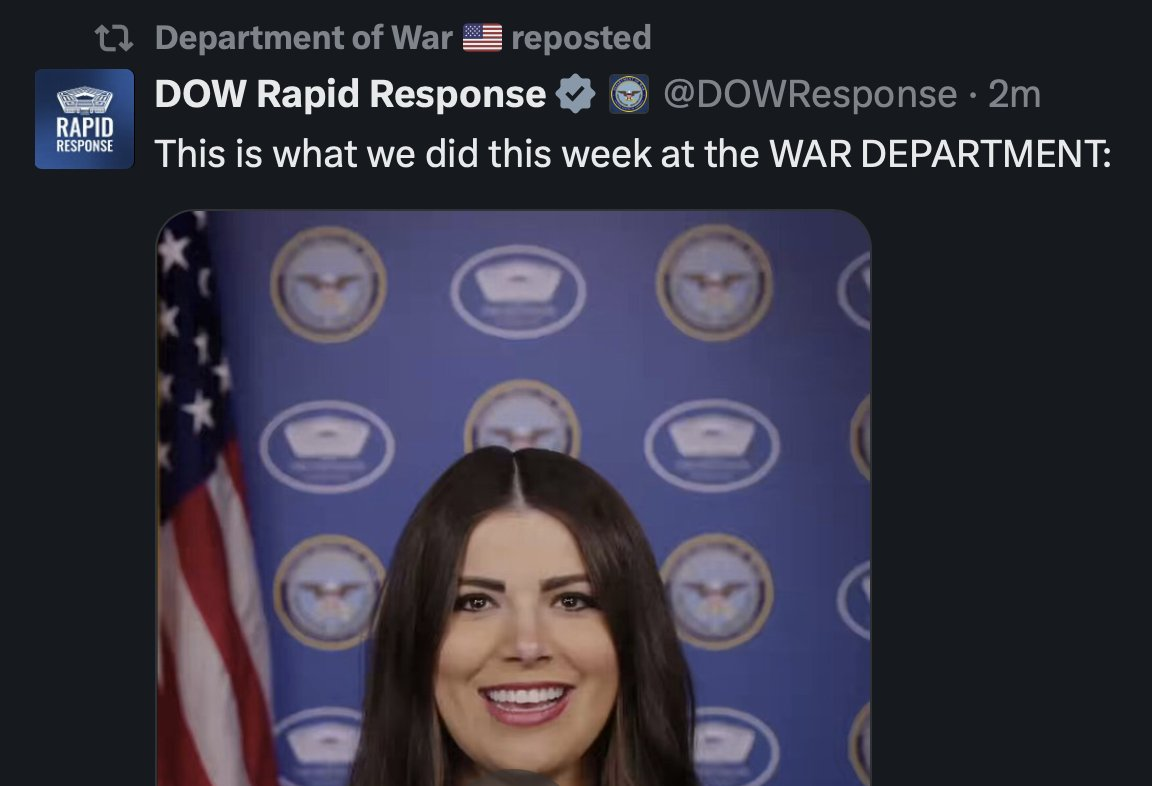
Task: Open the post text about the WAR DEPARTMENT
Action: [x=633, y=154]
